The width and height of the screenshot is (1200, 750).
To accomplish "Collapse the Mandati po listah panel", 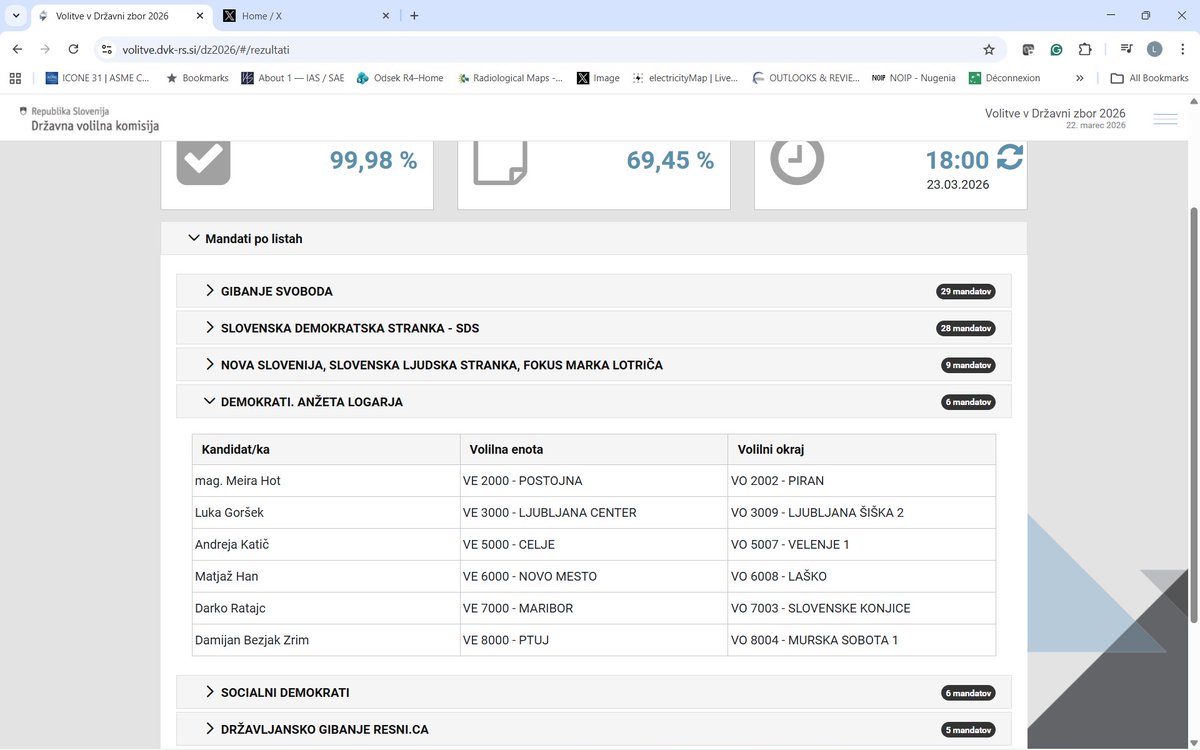I will pyautogui.click(x=594, y=239).
